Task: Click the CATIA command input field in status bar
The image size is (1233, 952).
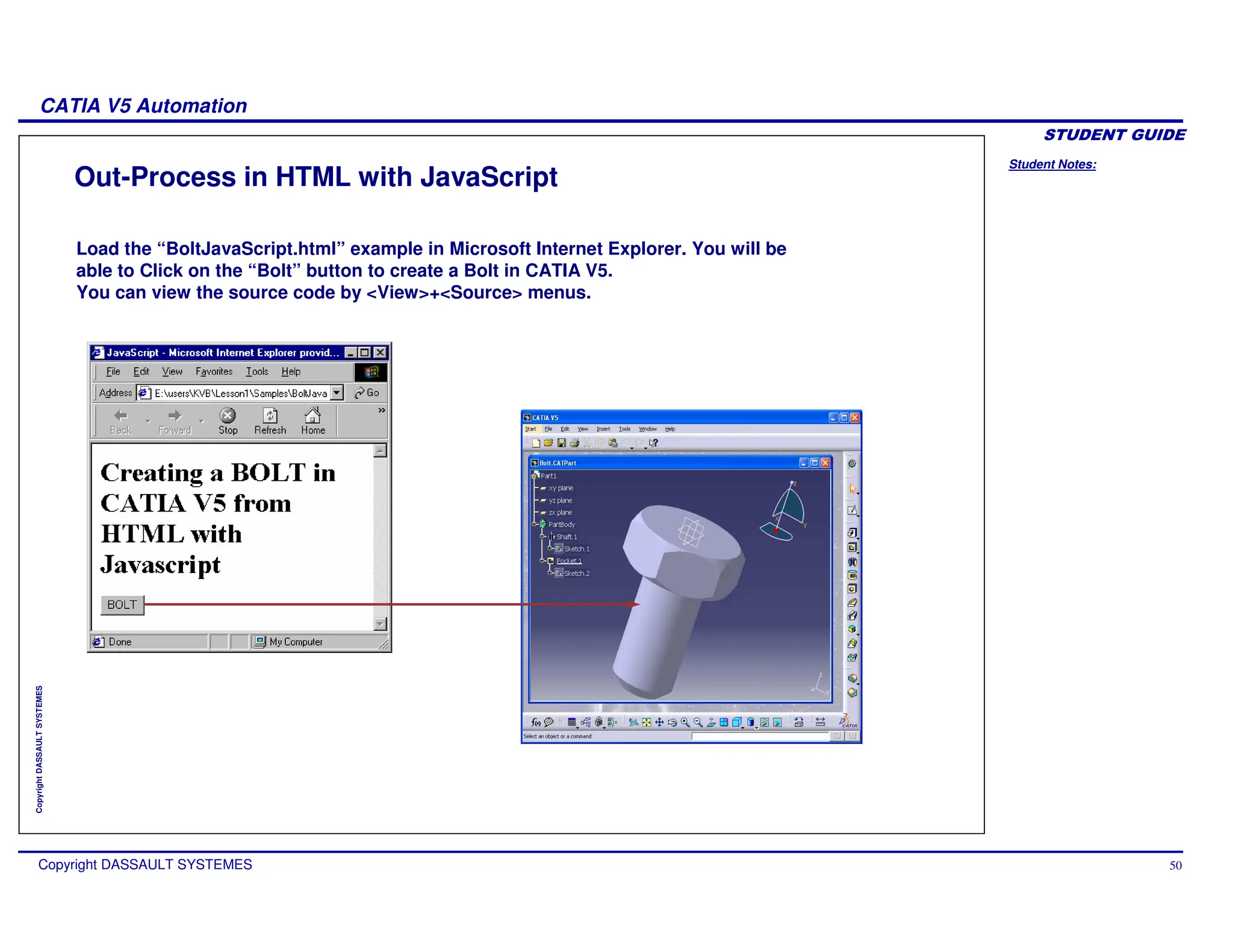Action: coord(760,736)
